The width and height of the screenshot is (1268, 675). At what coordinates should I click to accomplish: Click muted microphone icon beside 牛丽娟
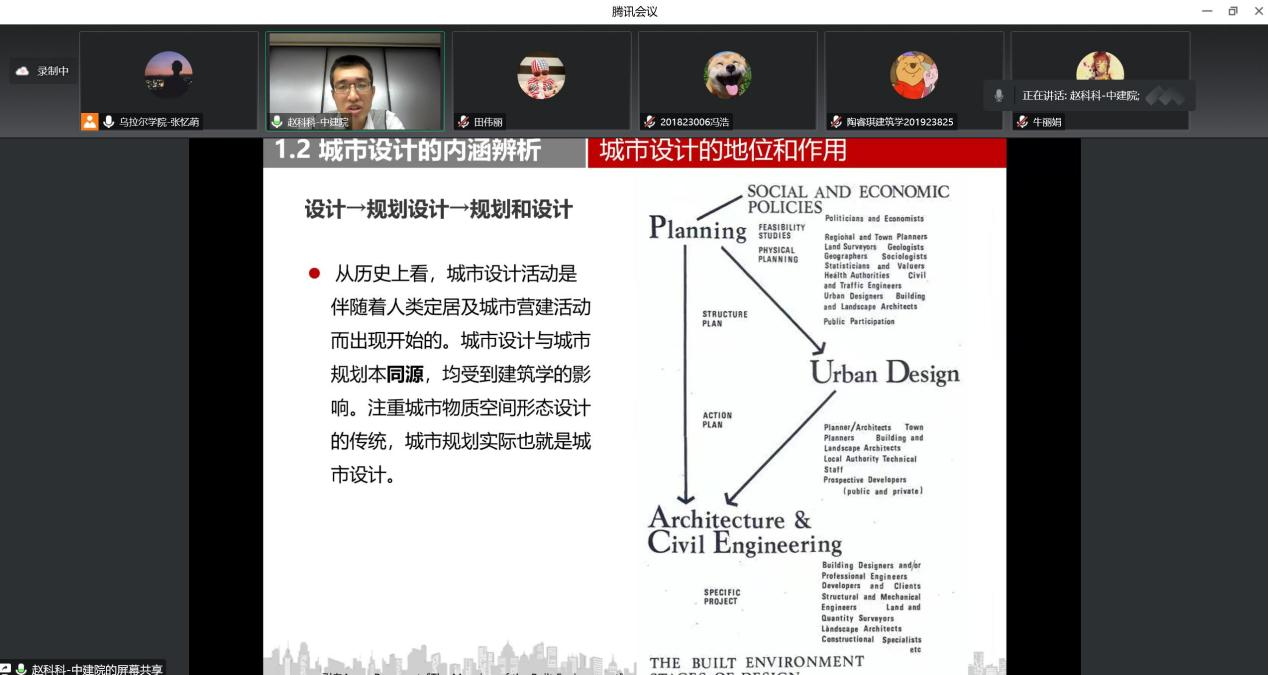pyautogui.click(x=1022, y=122)
